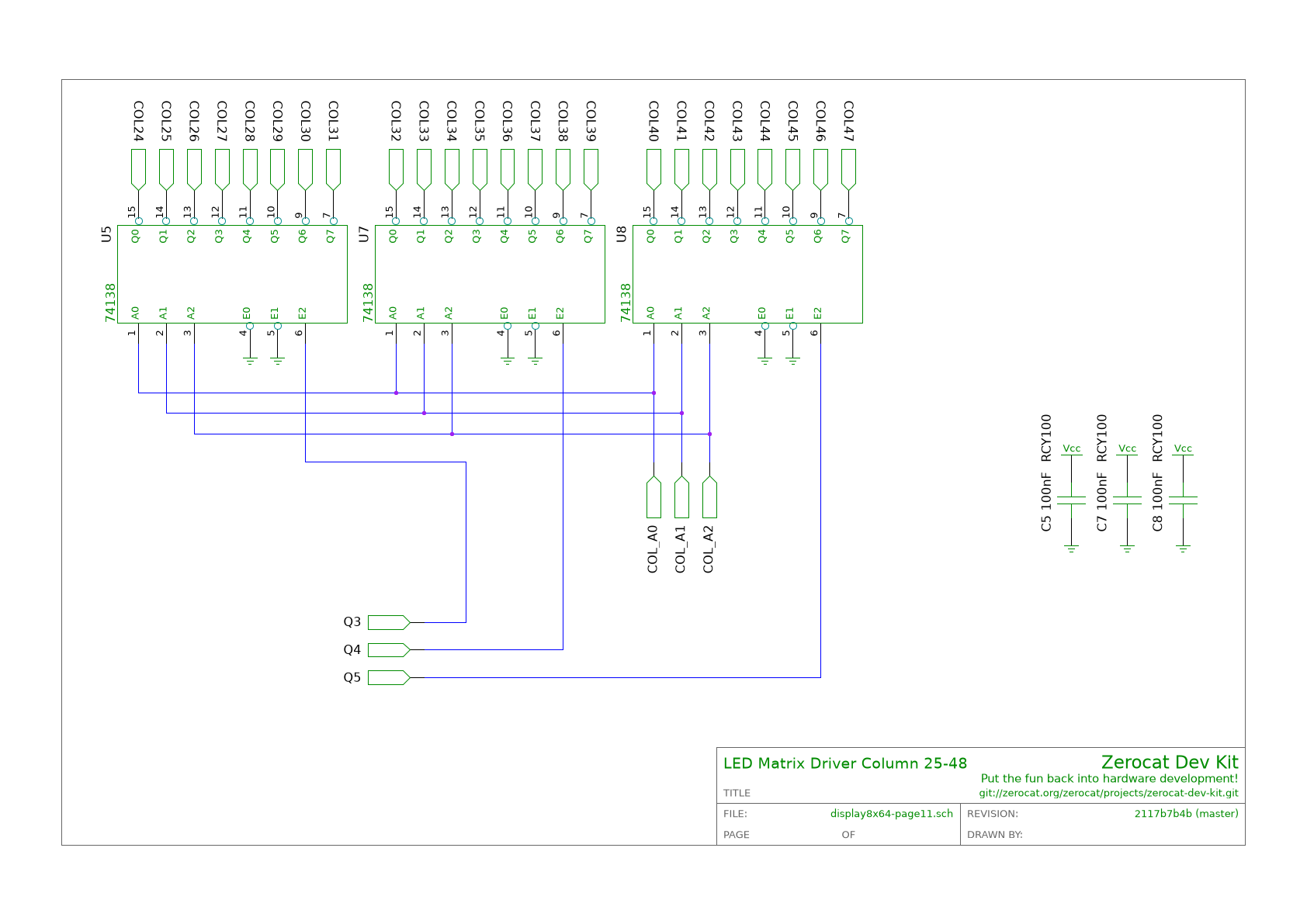Image resolution: width=1307 pixels, height=924 pixels.
Task: Click the COL29 net label
Action: (278, 122)
